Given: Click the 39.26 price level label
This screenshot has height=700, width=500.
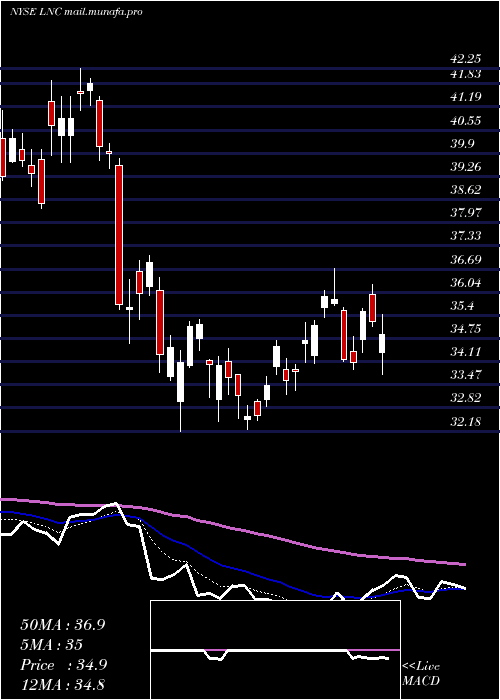Looking at the screenshot, I should click(x=465, y=167).
